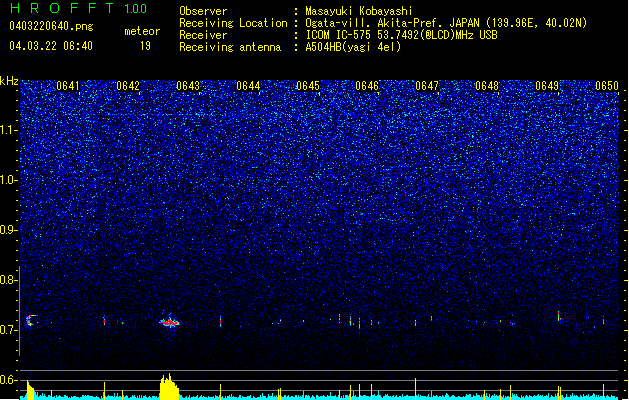Click the 0642 time marker
Image resolution: width=629 pixels, height=400 pixels.
click(x=128, y=86)
